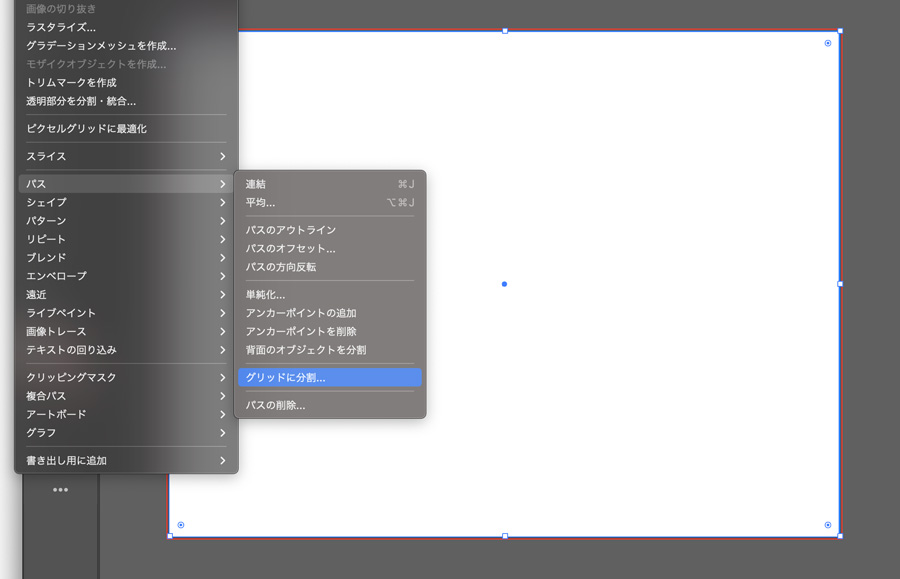Image resolution: width=900 pixels, height=579 pixels.
Task: Open the 遠近 submenu
Action: point(126,294)
